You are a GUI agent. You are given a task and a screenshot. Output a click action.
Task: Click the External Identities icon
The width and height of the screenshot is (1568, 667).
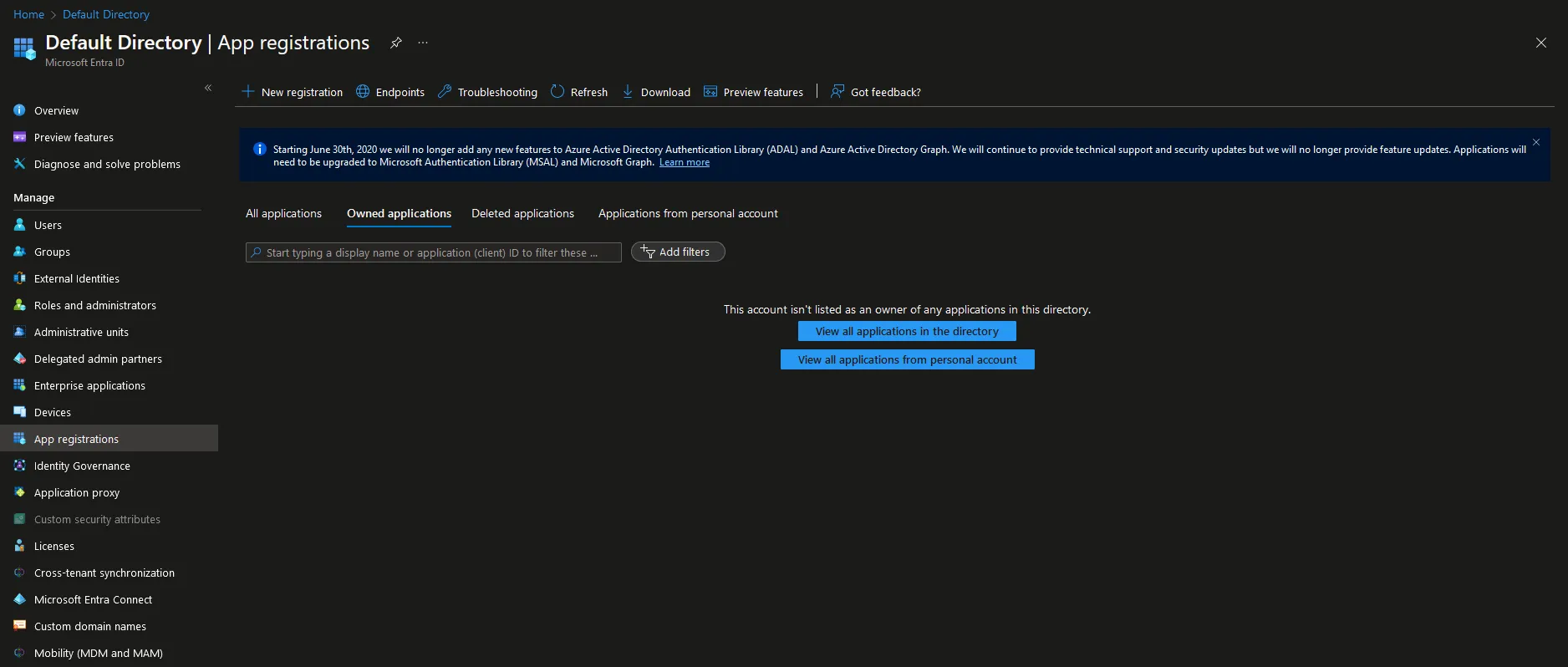coord(20,278)
